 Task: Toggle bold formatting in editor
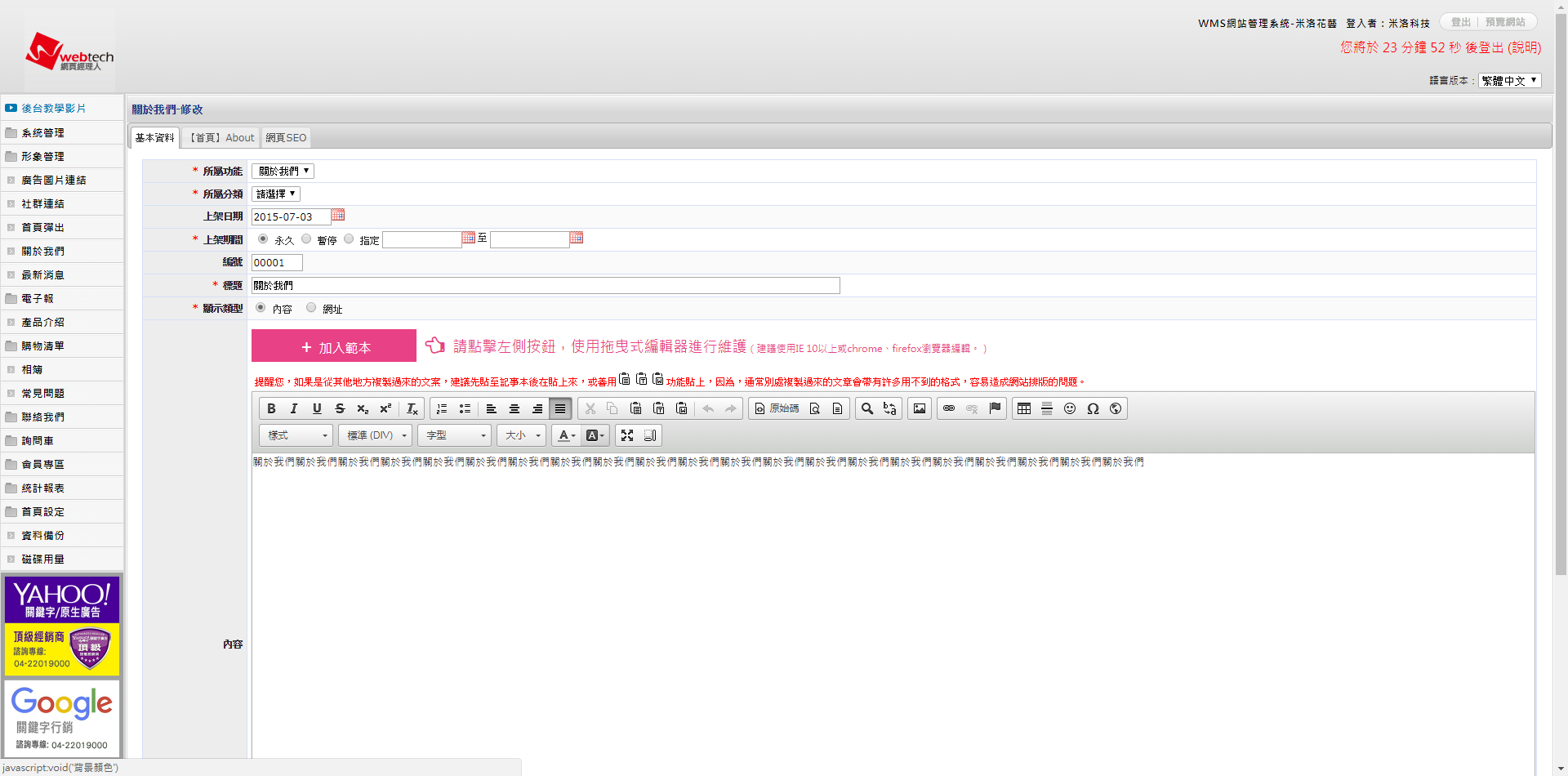tap(272, 408)
